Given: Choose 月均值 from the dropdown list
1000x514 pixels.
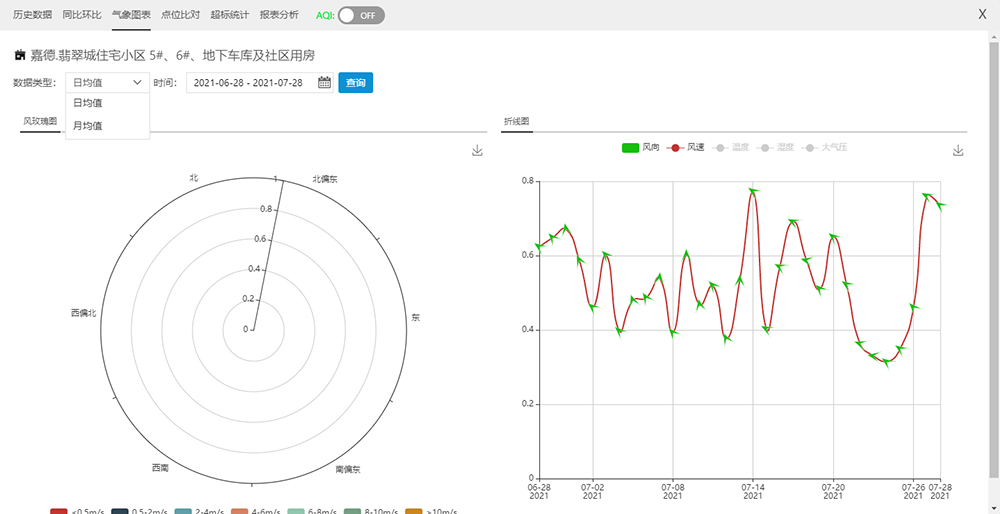Looking at the screenshot, I should (88, 126).
